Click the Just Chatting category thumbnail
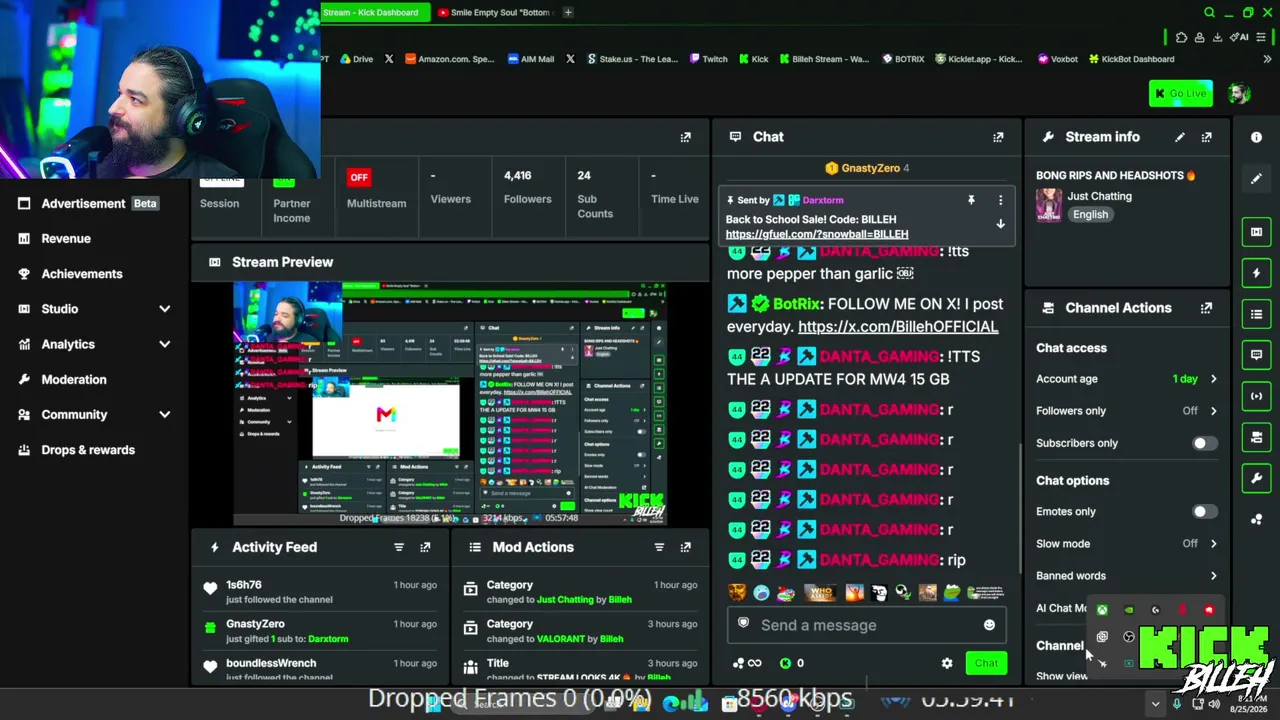Image resolution: width=1280 pixels, height=720 pixels. [x=1049, y=205]
